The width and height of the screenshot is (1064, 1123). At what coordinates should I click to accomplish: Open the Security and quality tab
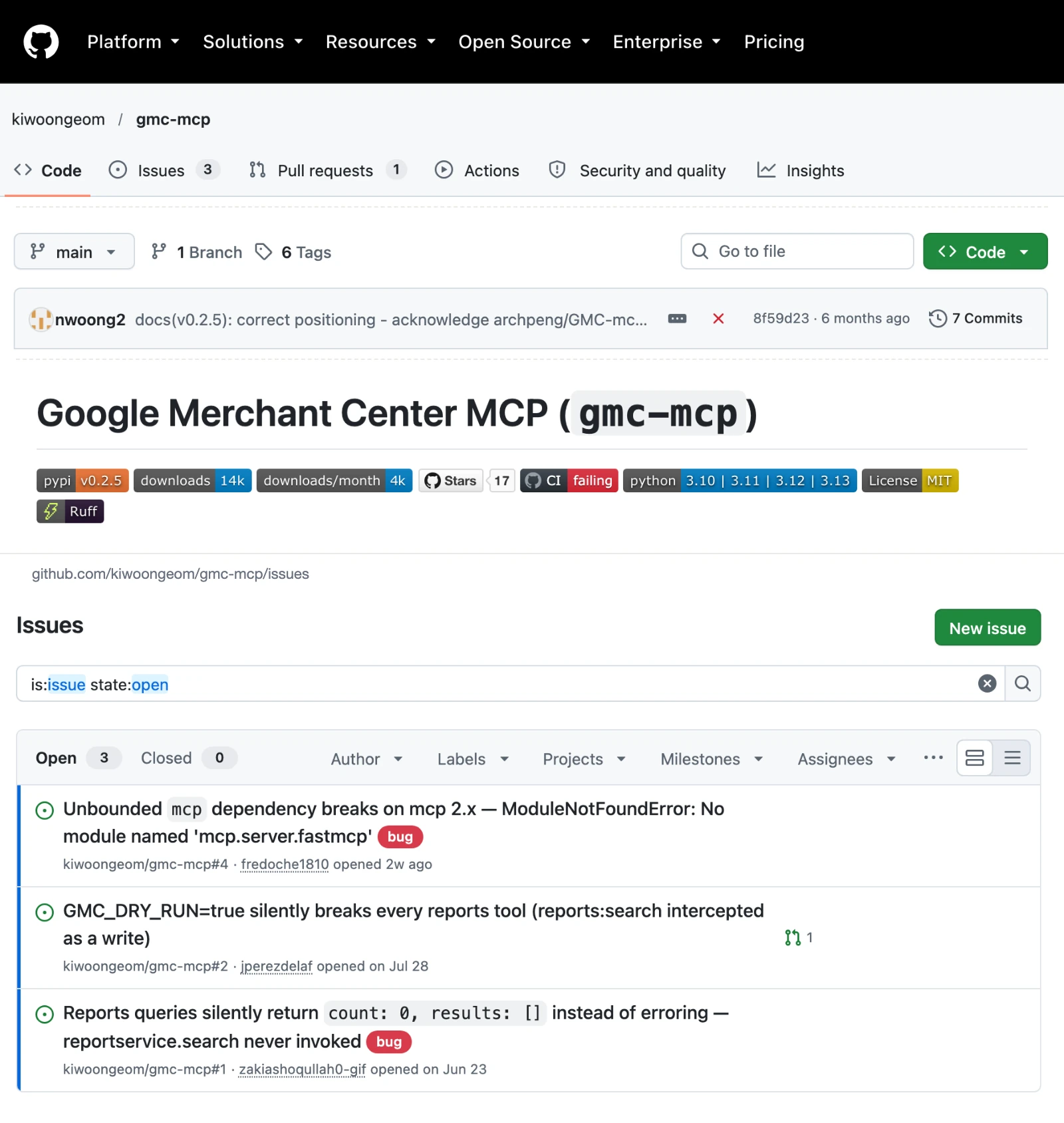(637, 171)
